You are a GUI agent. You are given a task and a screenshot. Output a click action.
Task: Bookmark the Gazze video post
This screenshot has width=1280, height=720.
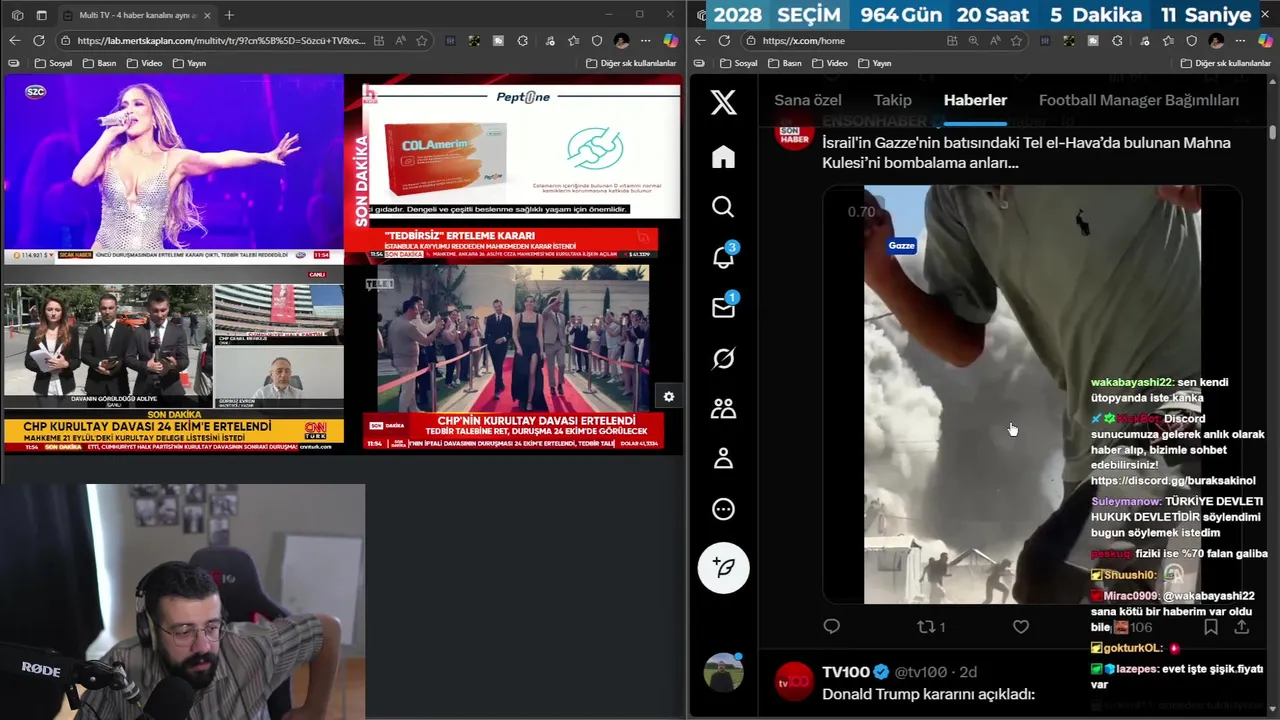point(1211,627)
